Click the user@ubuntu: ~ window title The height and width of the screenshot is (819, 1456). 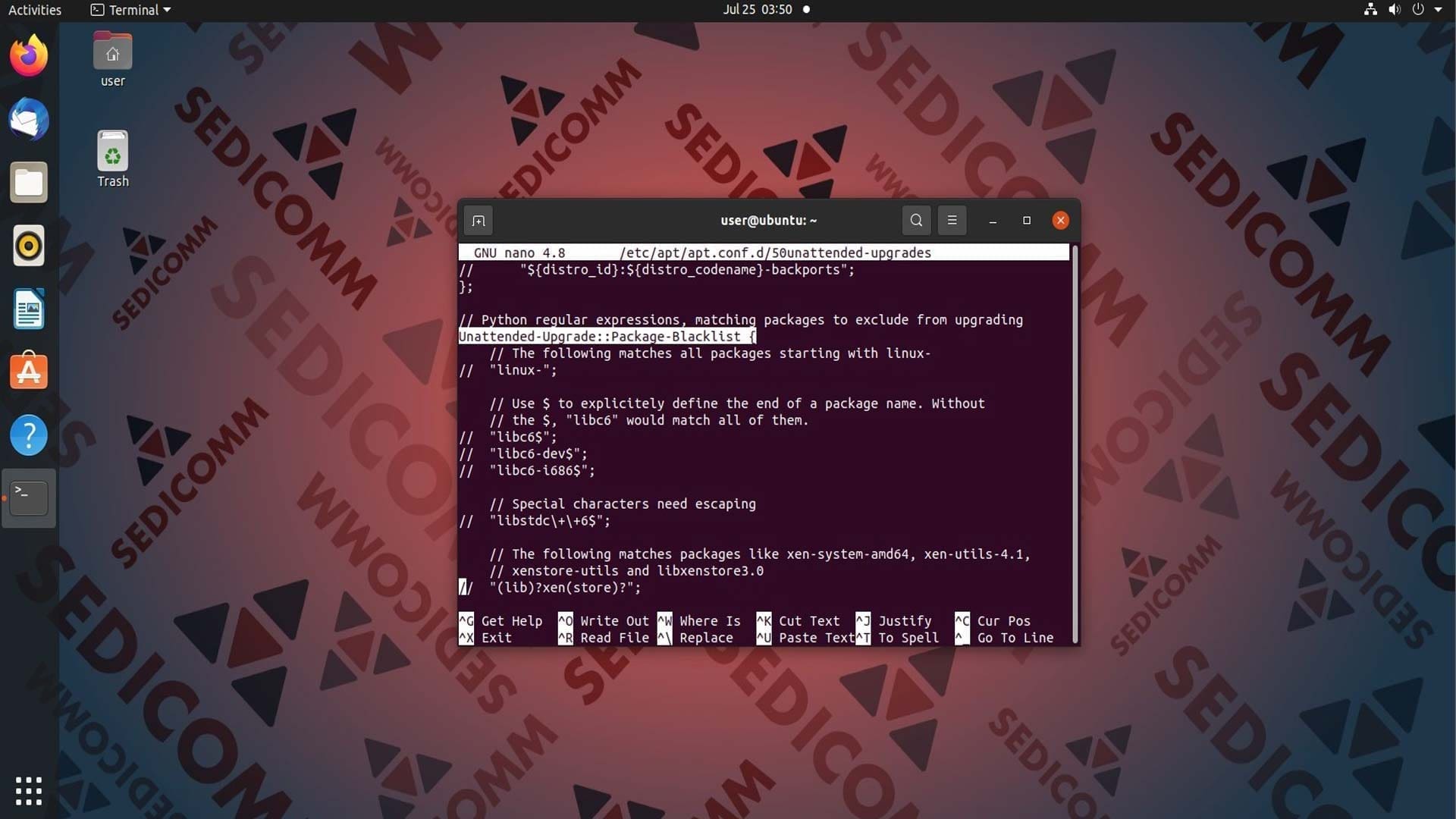(768, 221)
